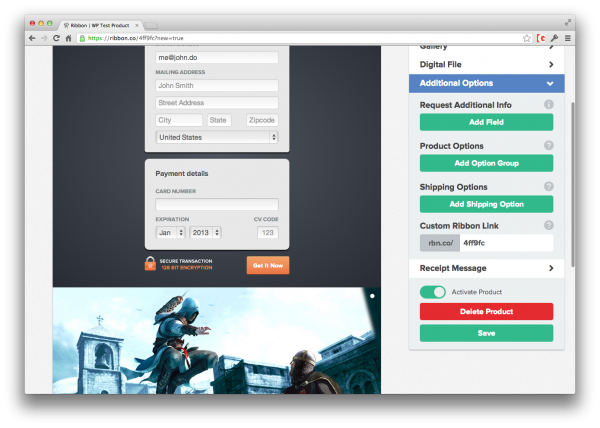Close the Ribbon WP Test Product tab
The width and height of the screenshot is (600, 428).
pos(137,25)
